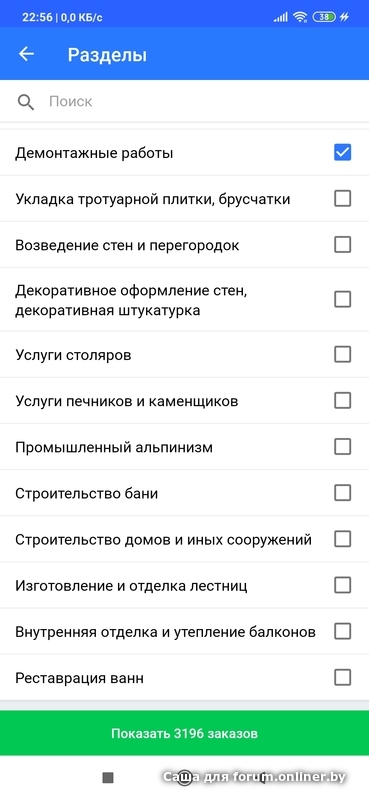Viewport: 369px width, 800px height.
Task: Tap the square recent apps button
Action: 108,778
